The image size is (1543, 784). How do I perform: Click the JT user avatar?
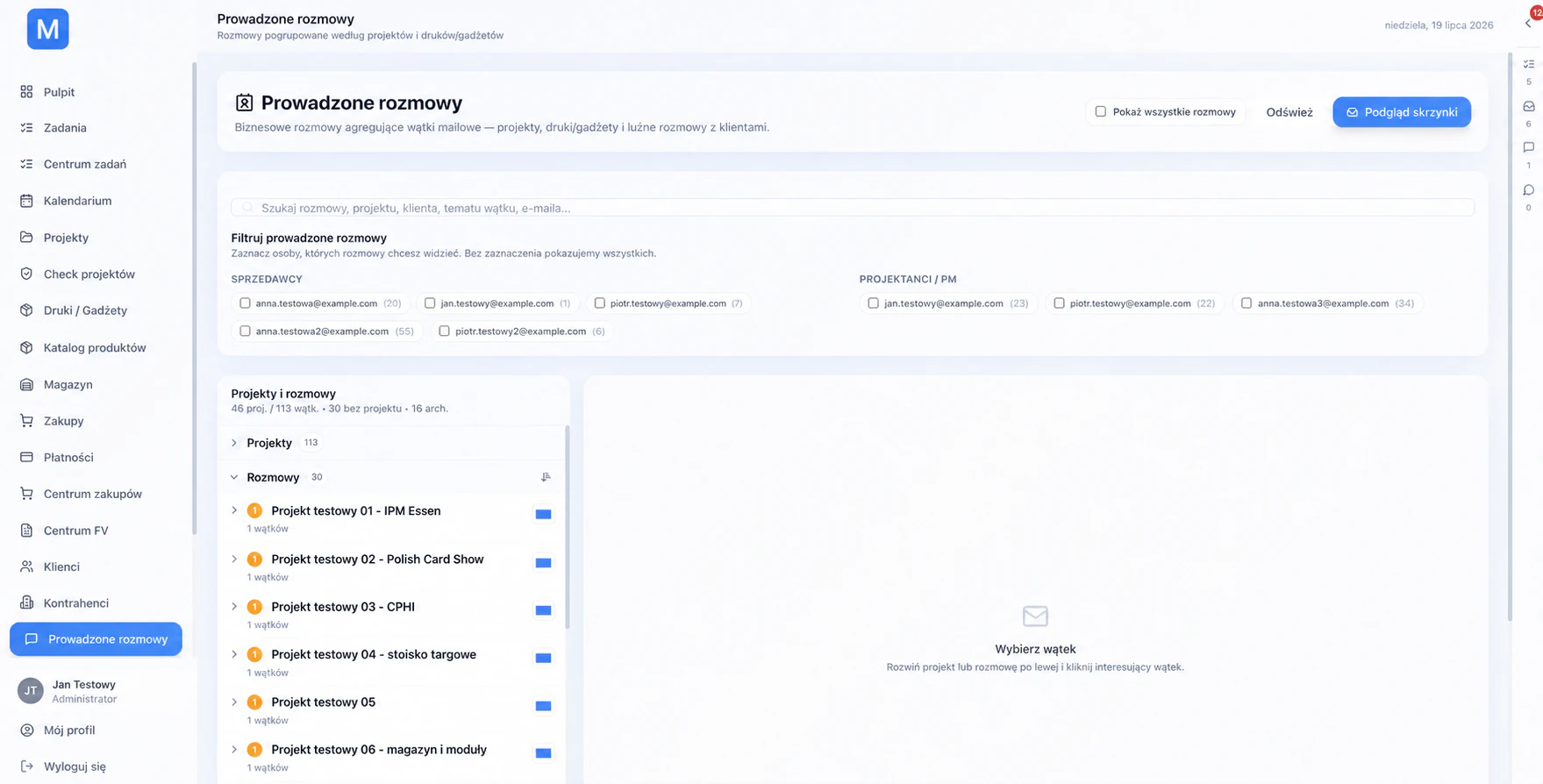coord(31,691)
